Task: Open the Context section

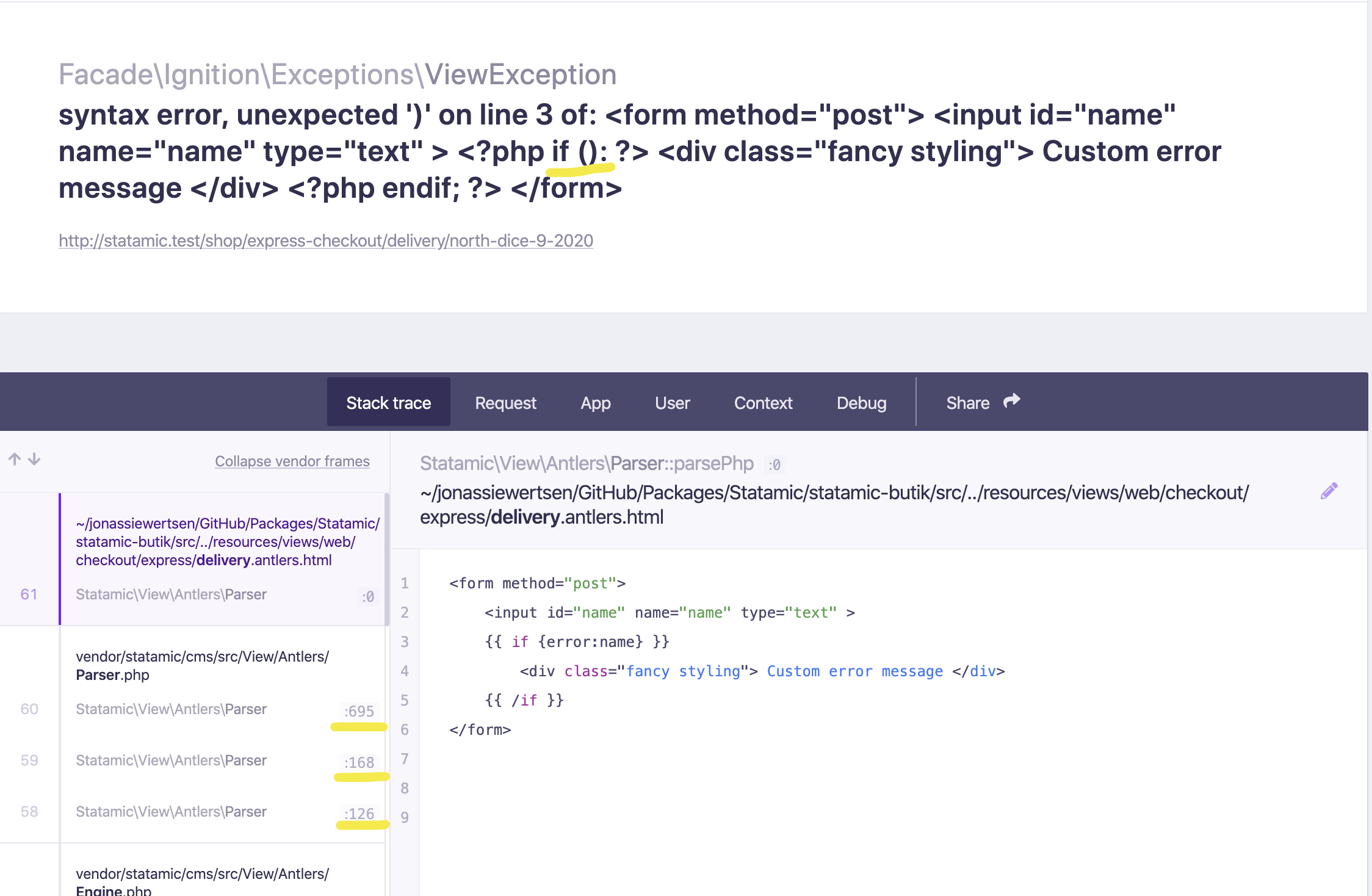Action: click(763, 403)
